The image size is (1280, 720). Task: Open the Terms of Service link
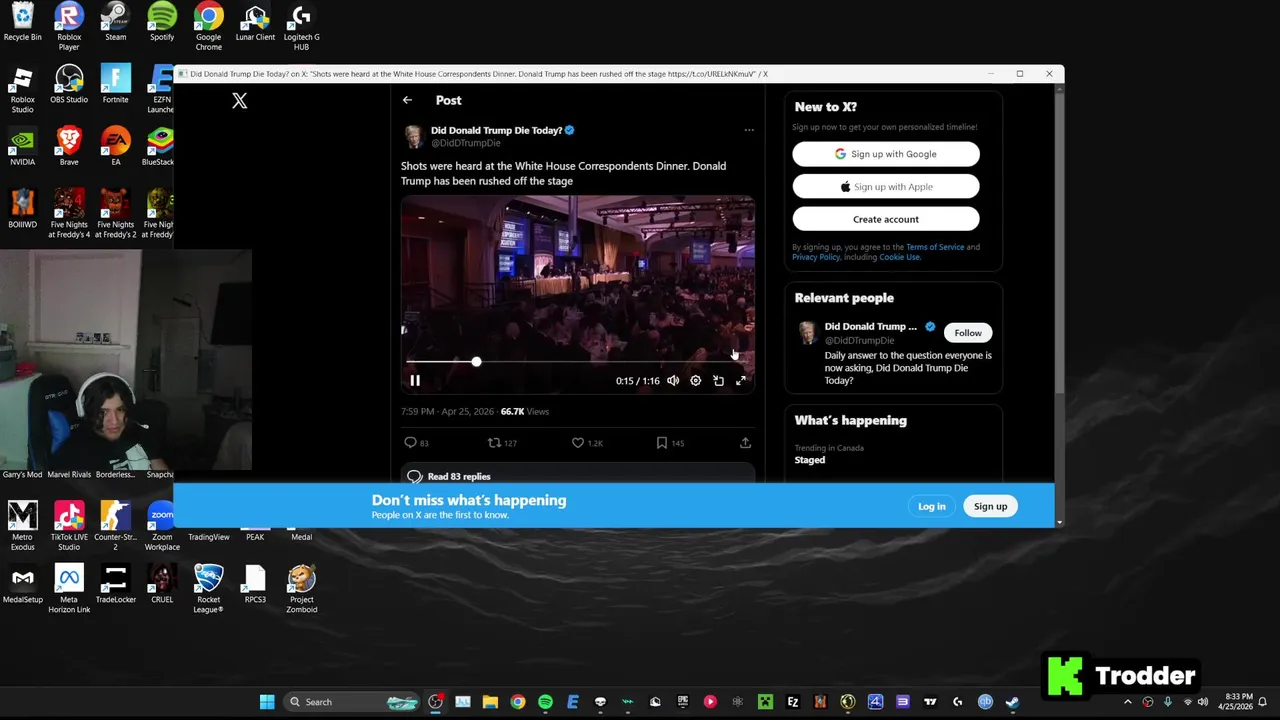pos(935,247)
